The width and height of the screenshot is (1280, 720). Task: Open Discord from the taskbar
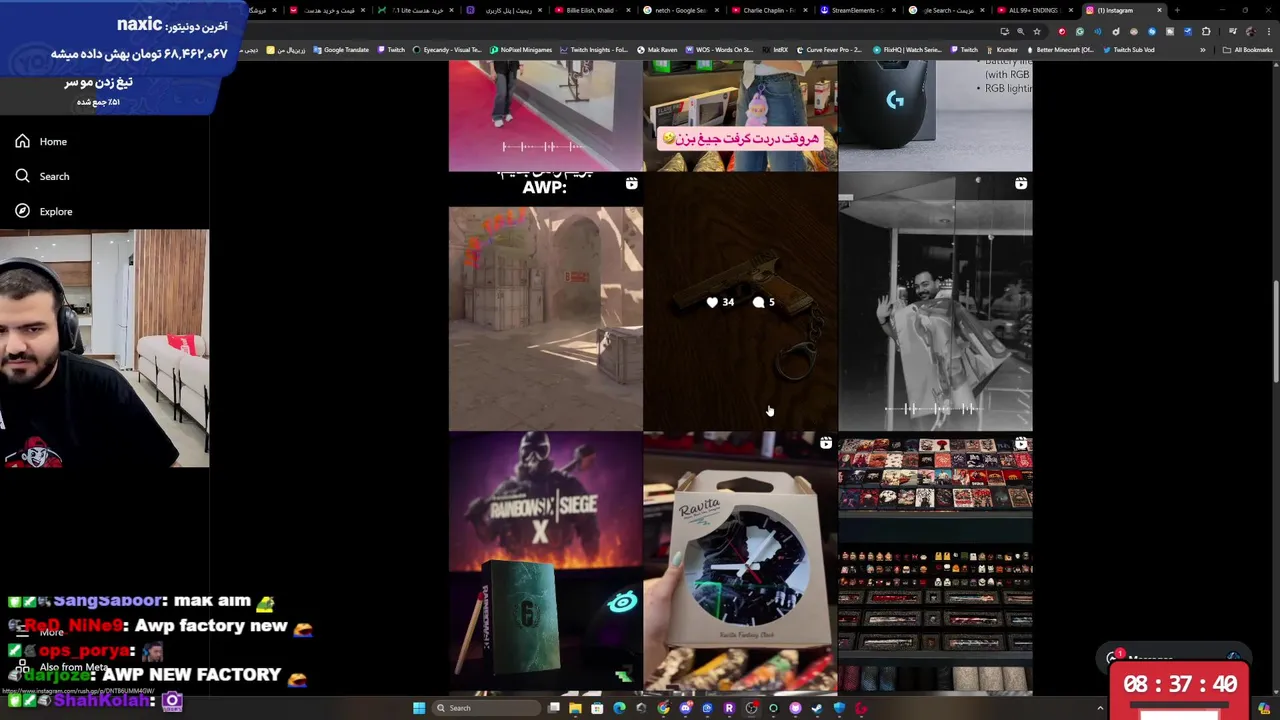(x=685, y=708)
